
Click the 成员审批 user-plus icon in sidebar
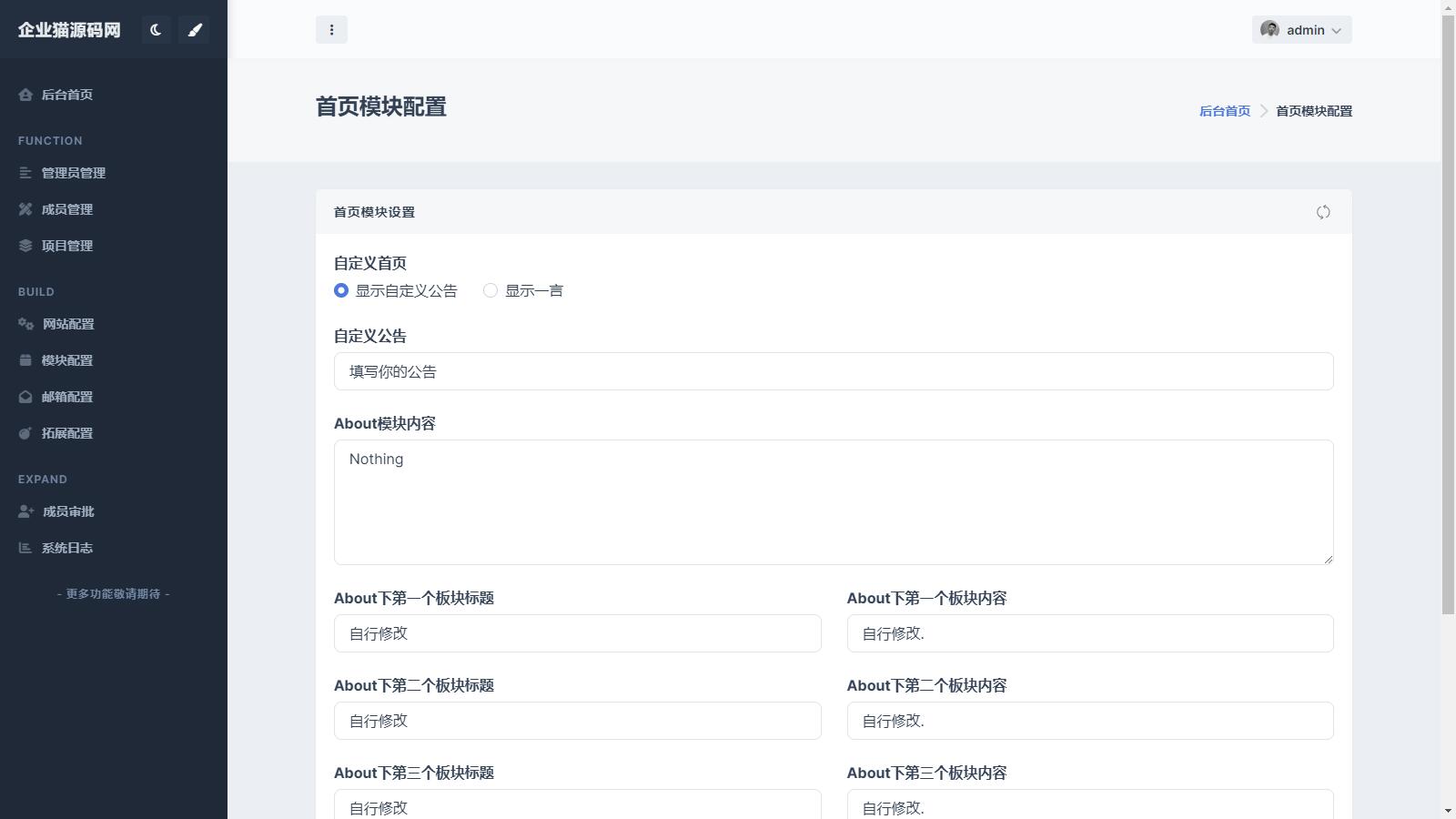tap(25, 511)
